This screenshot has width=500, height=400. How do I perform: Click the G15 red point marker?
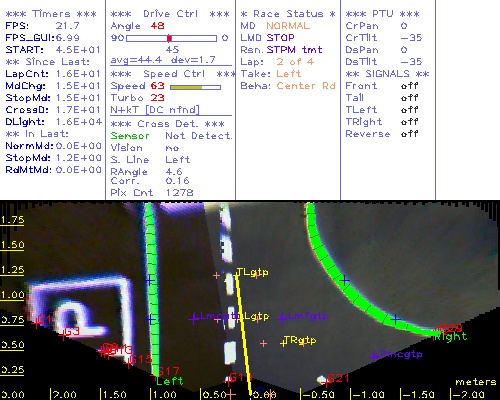tap(127, 363)
